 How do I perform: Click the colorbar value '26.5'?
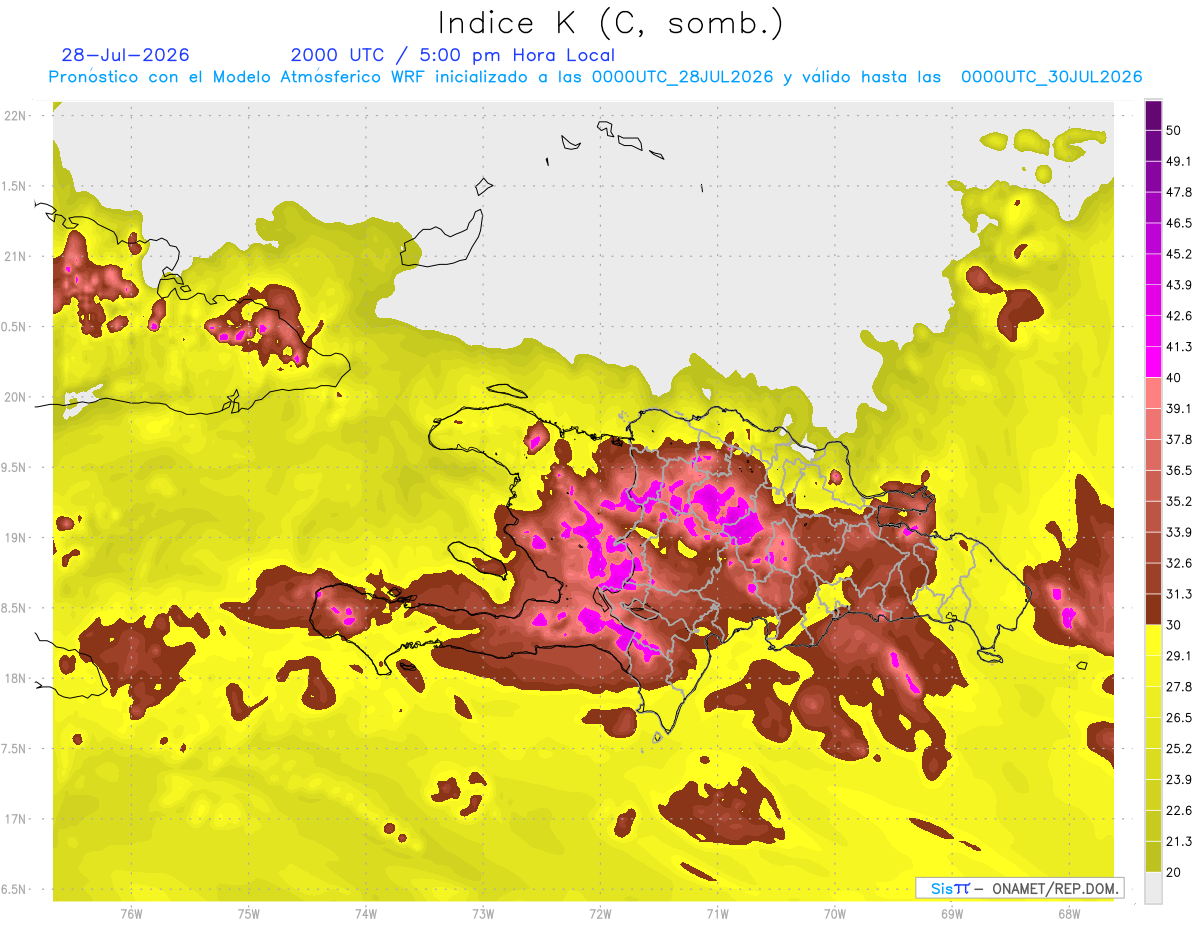click(x=1179, y=718)
